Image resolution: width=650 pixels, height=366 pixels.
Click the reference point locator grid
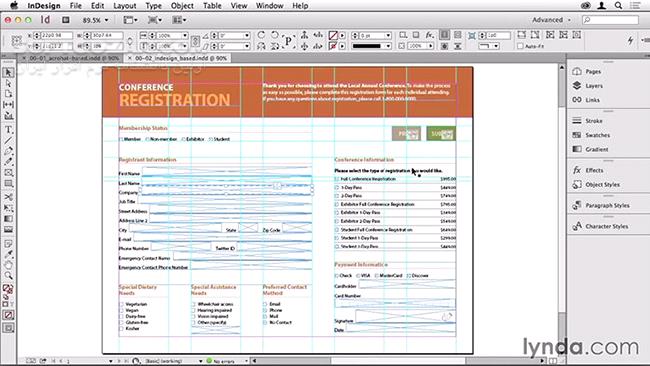[x=17, y=41]
